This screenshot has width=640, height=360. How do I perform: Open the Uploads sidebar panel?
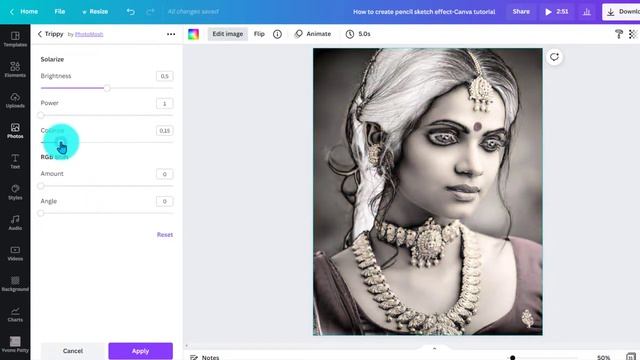pyautogui.click(x=15, y=100)
